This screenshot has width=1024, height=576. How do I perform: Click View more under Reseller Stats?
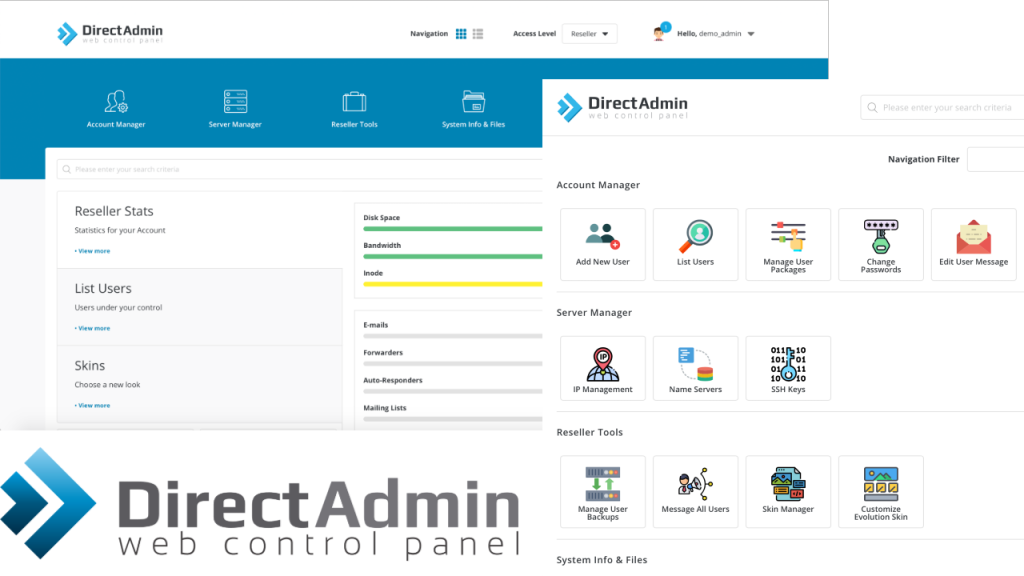tap(92, 251)
